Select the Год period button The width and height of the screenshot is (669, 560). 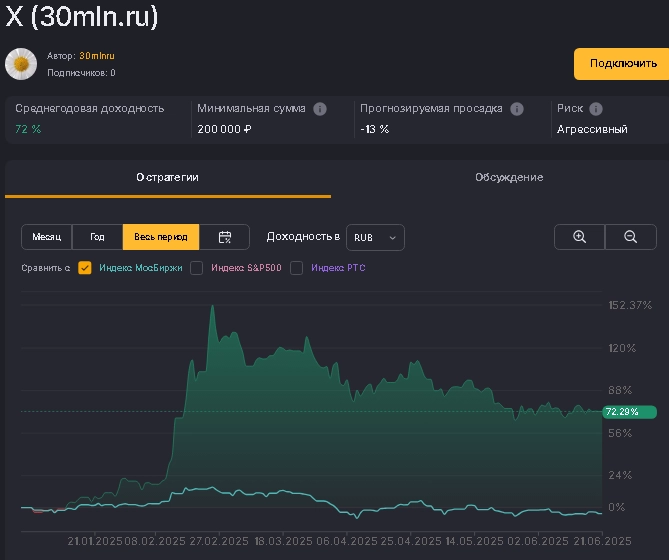pos(97,237)
